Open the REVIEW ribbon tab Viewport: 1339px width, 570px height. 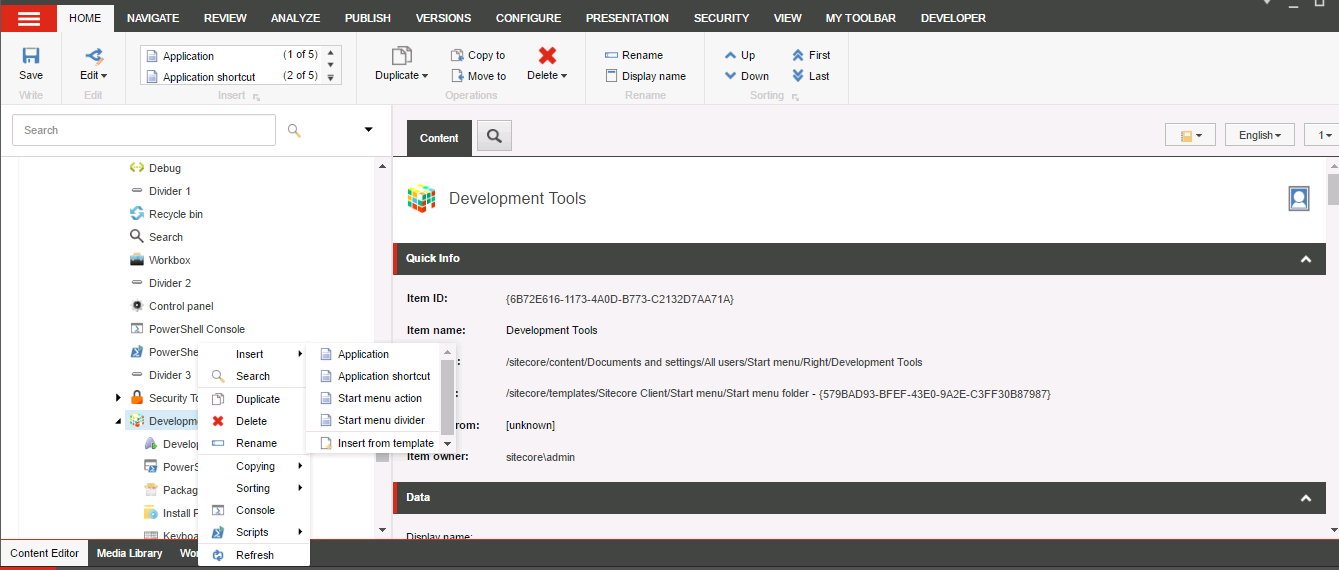coord(225,18)
